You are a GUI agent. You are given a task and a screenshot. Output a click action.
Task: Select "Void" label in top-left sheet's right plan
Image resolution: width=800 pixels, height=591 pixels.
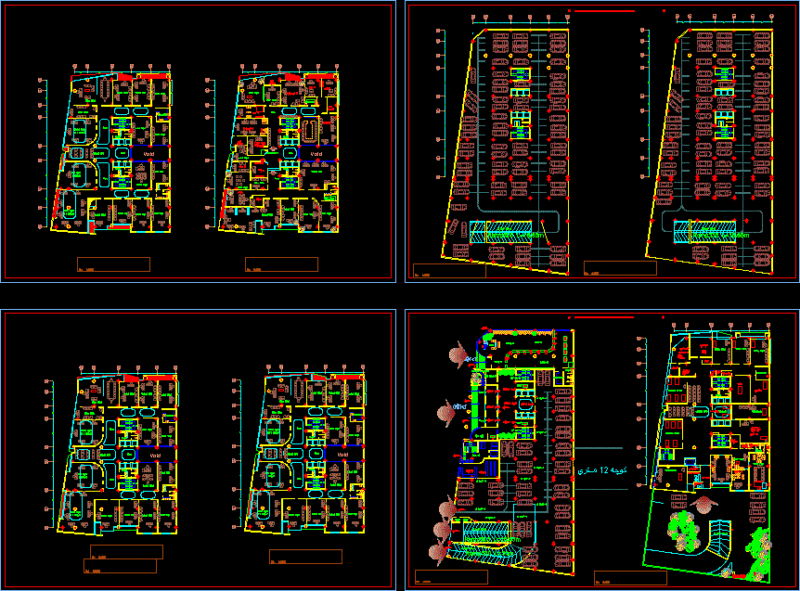(x=316, y=154)
